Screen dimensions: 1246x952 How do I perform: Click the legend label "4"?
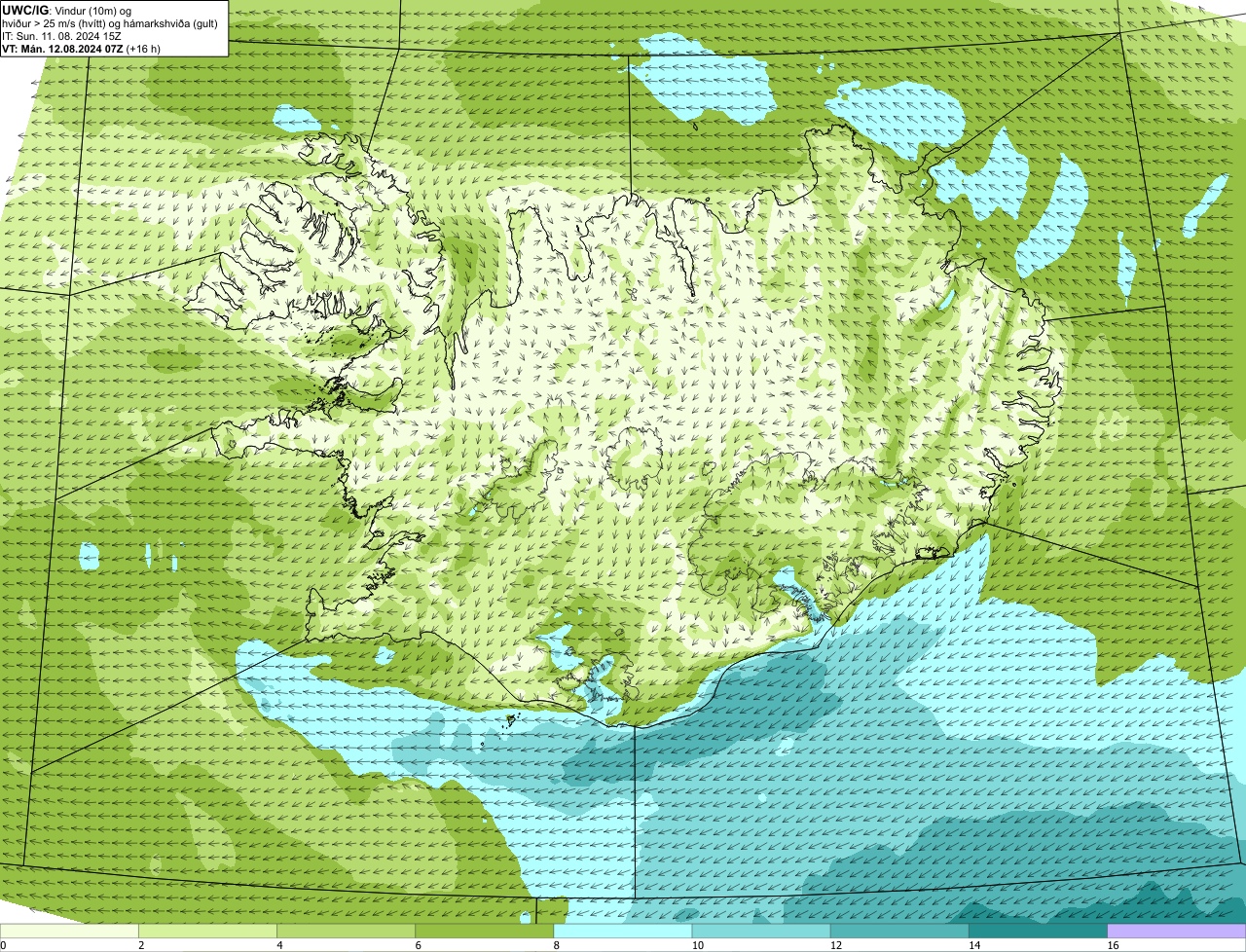[x=279, y=945]
